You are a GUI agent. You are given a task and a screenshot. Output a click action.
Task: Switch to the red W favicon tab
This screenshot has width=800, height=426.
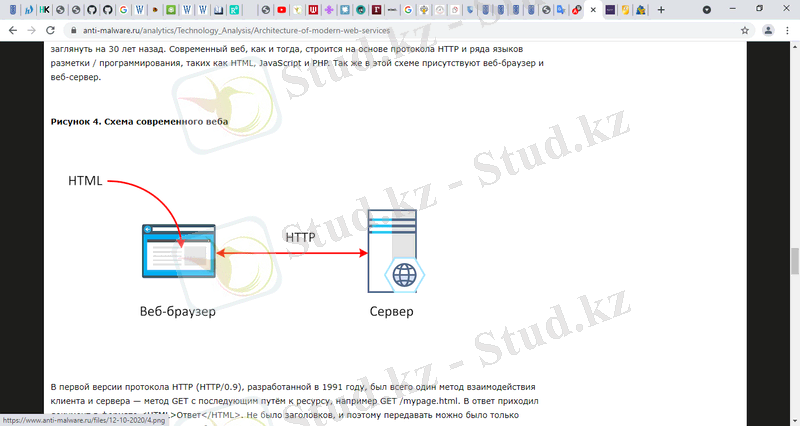coord(313,10)
